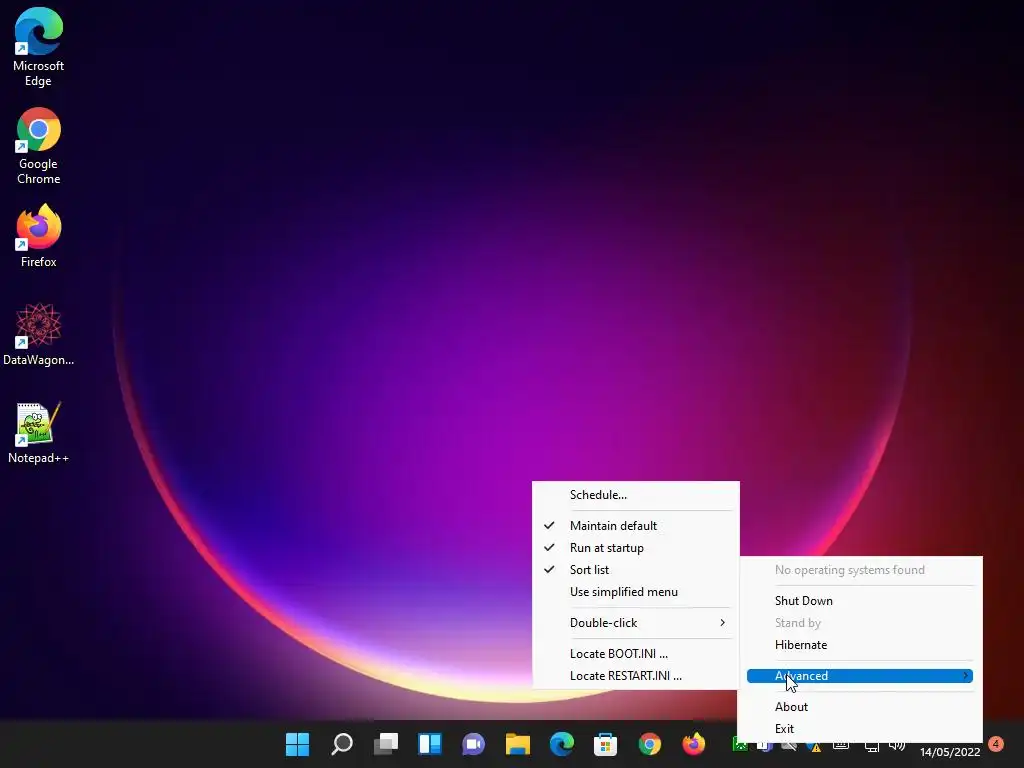Select the Notepad++ desktop shortcut
The height and width of the screenshot is (768, 1024).
point(39,432)
